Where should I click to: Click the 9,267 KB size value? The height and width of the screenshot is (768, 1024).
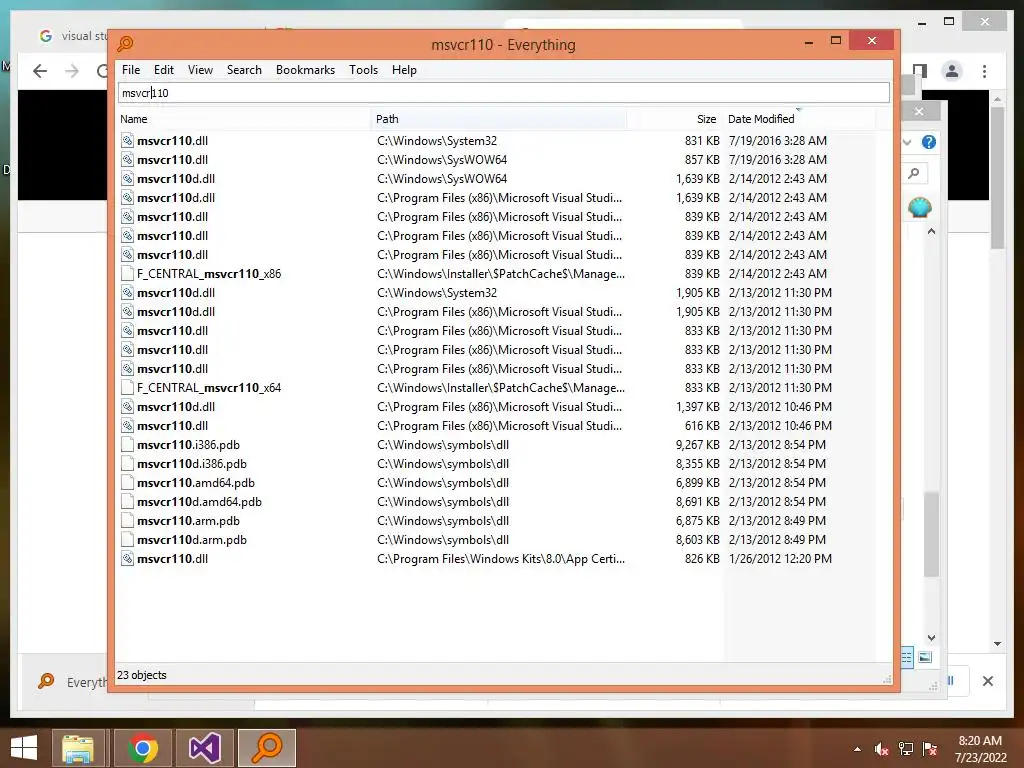point(697,445)
